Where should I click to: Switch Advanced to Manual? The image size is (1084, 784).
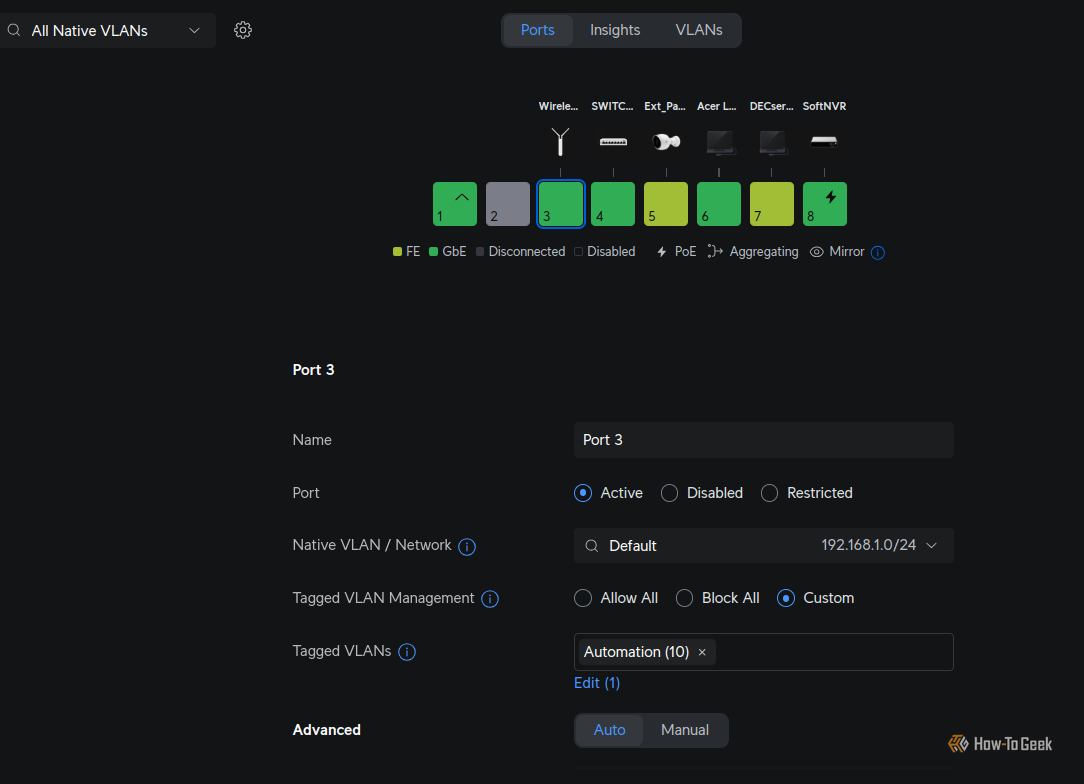point(685,730)
